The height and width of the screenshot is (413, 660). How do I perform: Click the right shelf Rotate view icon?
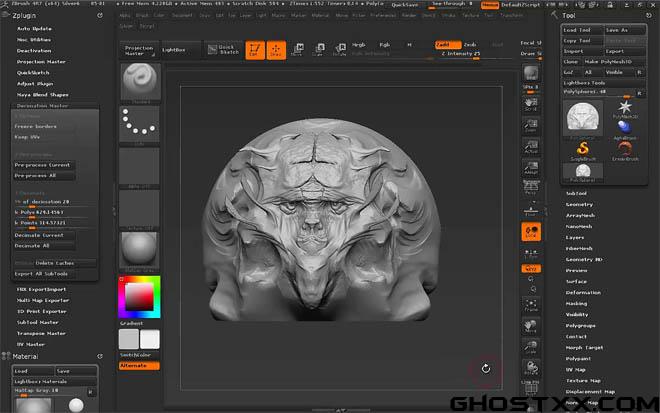(x=531, y=368)
